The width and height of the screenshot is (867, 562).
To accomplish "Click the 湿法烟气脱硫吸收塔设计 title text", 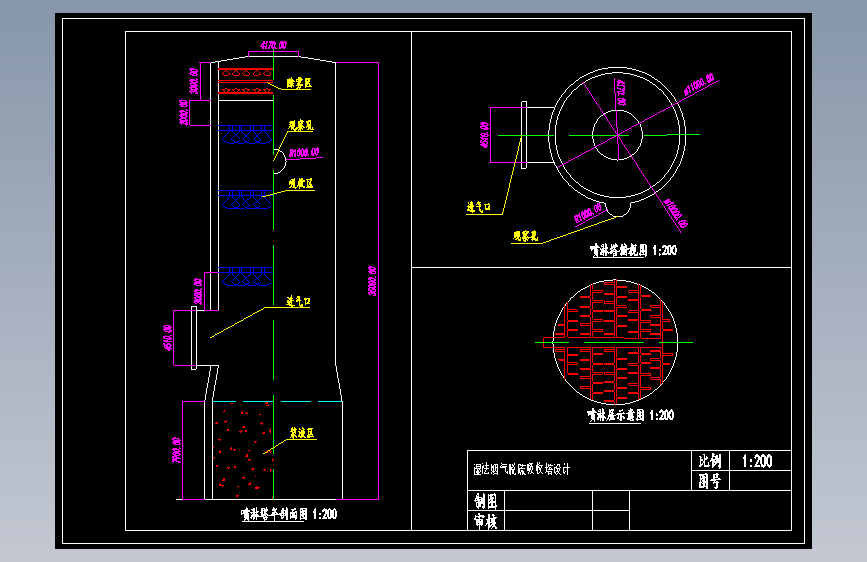I will tap(521, 470).
